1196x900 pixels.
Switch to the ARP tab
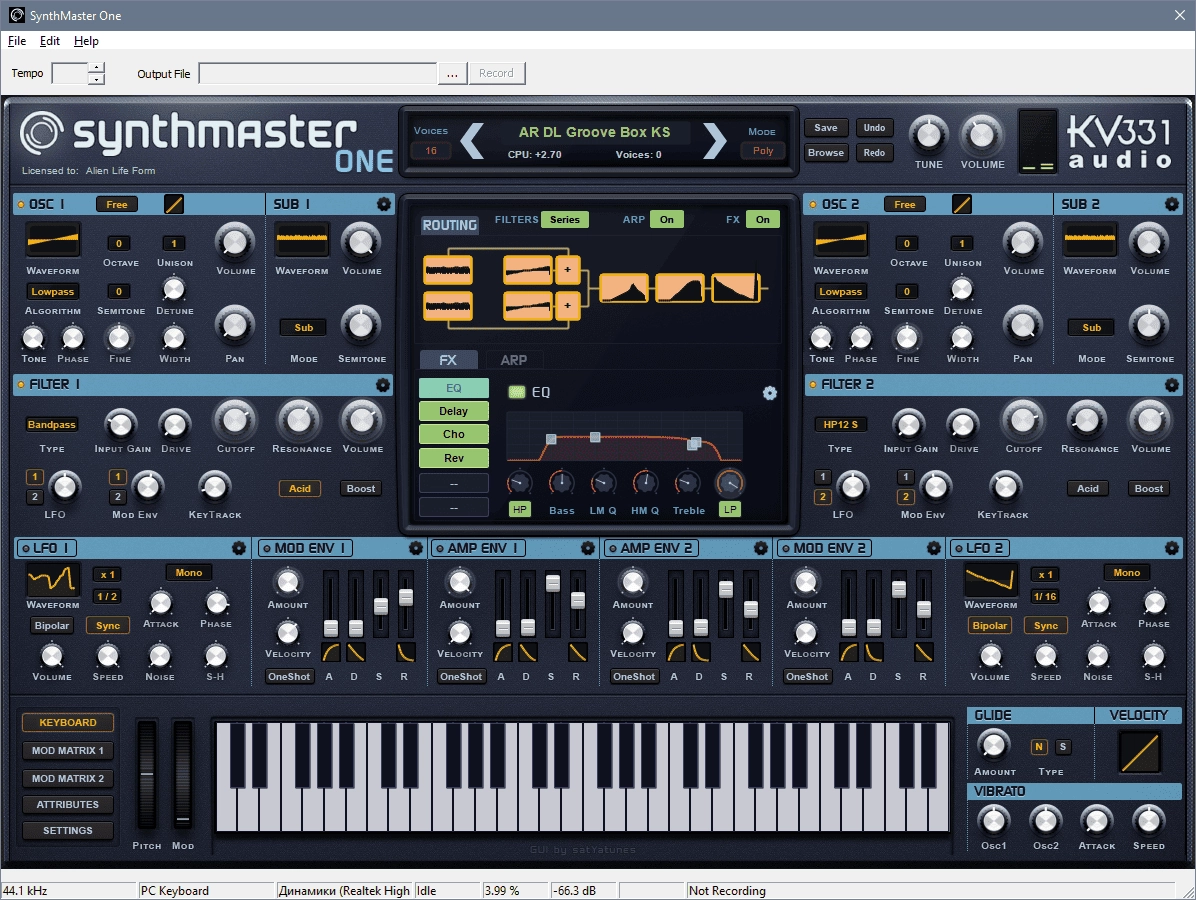click(x=513, y=360)
